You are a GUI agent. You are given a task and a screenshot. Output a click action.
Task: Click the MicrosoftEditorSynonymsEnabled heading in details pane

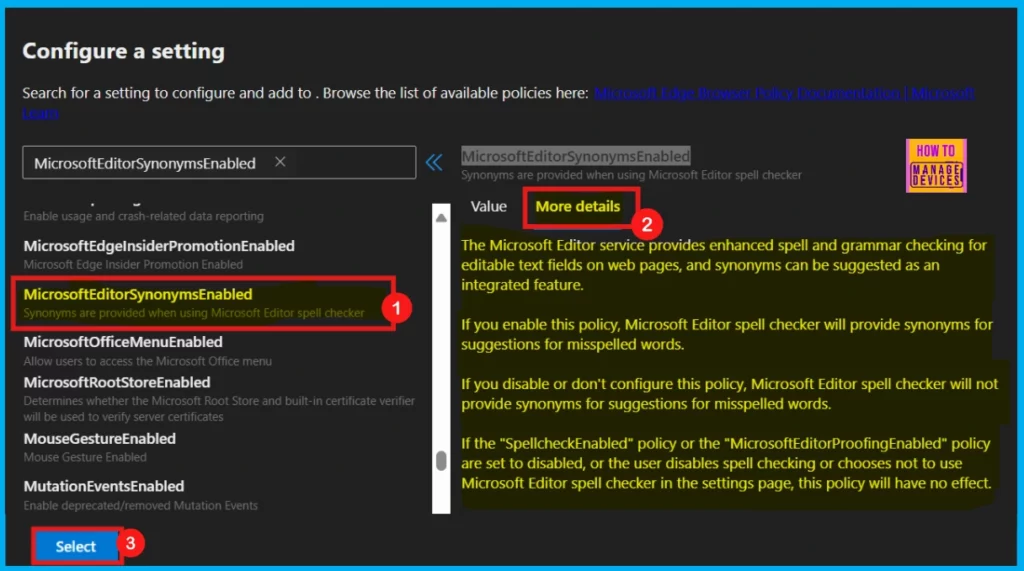(x=575, y=156)
